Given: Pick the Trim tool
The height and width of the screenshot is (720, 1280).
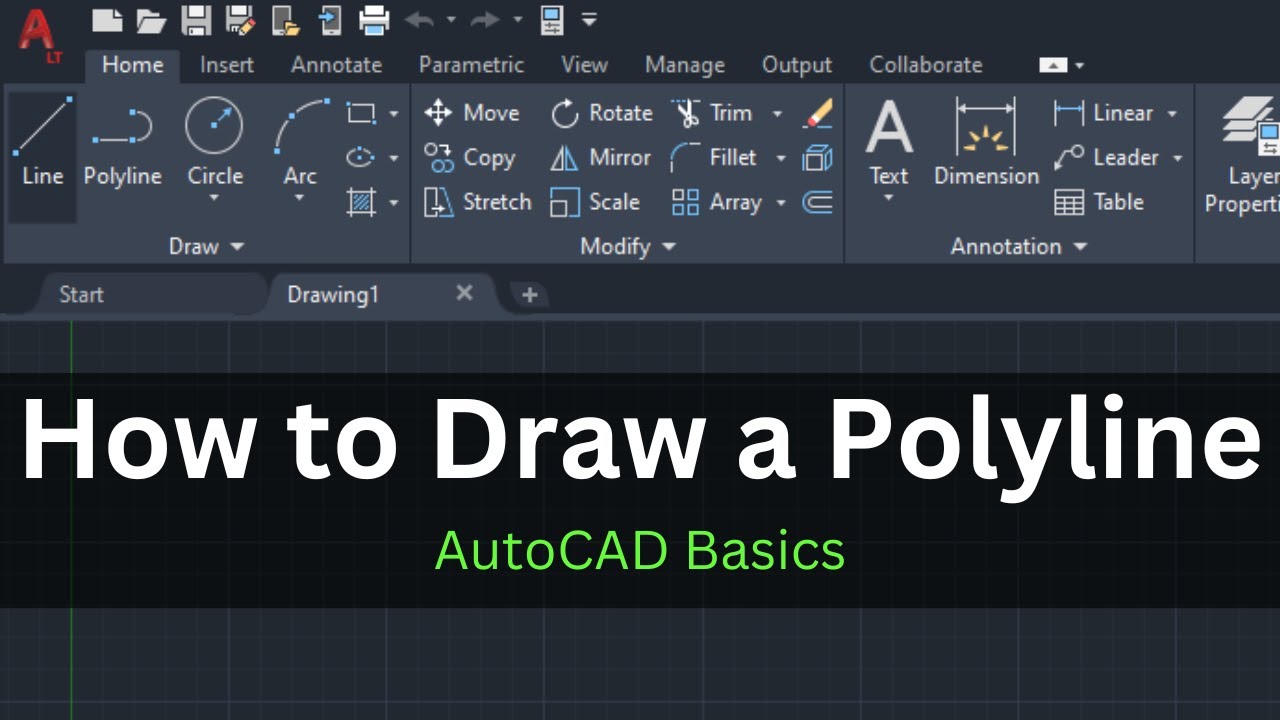Looking at the screenshot, I should pos(712,113).
